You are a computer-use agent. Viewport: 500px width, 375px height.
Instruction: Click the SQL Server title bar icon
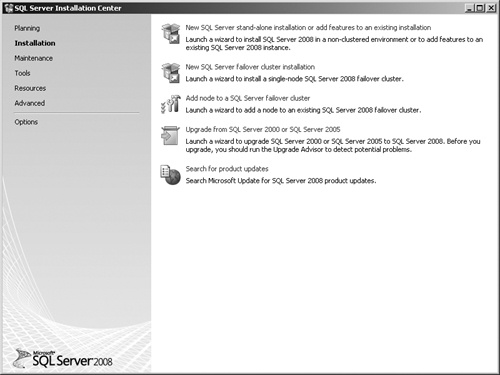click(x=9, y=8)
